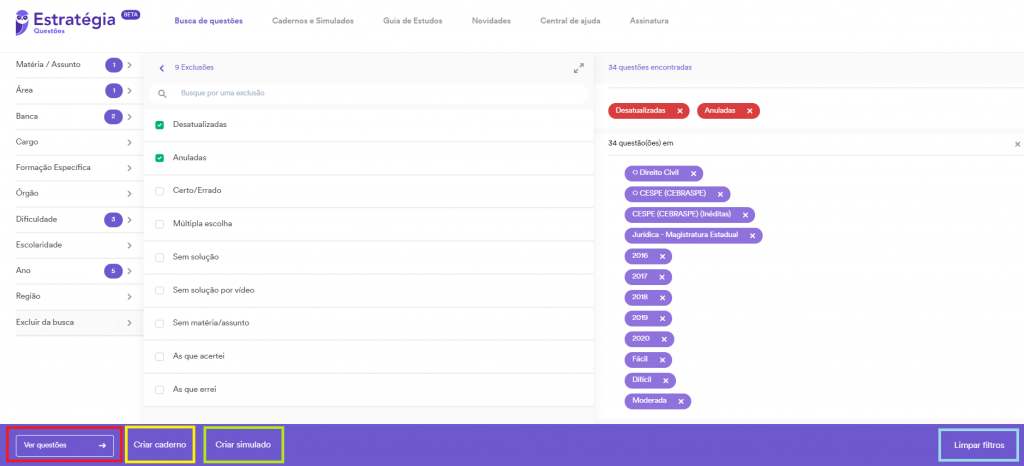Click the Limpar filtros button
1024x466 pixels.
(978, 446)
